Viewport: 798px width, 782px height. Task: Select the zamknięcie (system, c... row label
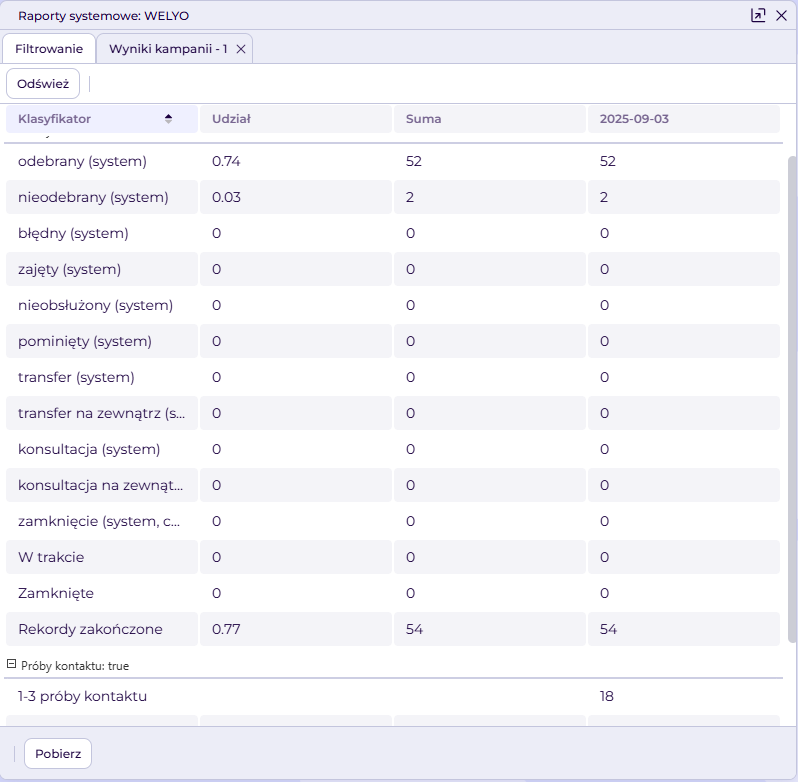pos(99,522)
